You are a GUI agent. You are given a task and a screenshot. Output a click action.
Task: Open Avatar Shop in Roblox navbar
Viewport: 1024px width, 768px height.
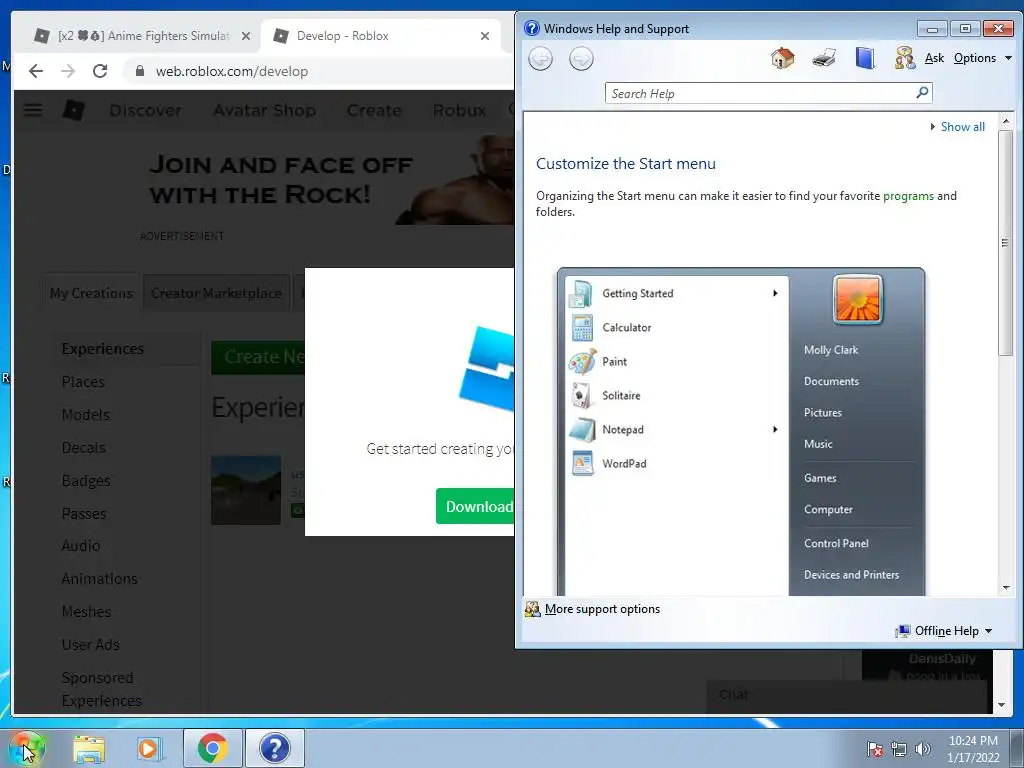coord(264,110)
